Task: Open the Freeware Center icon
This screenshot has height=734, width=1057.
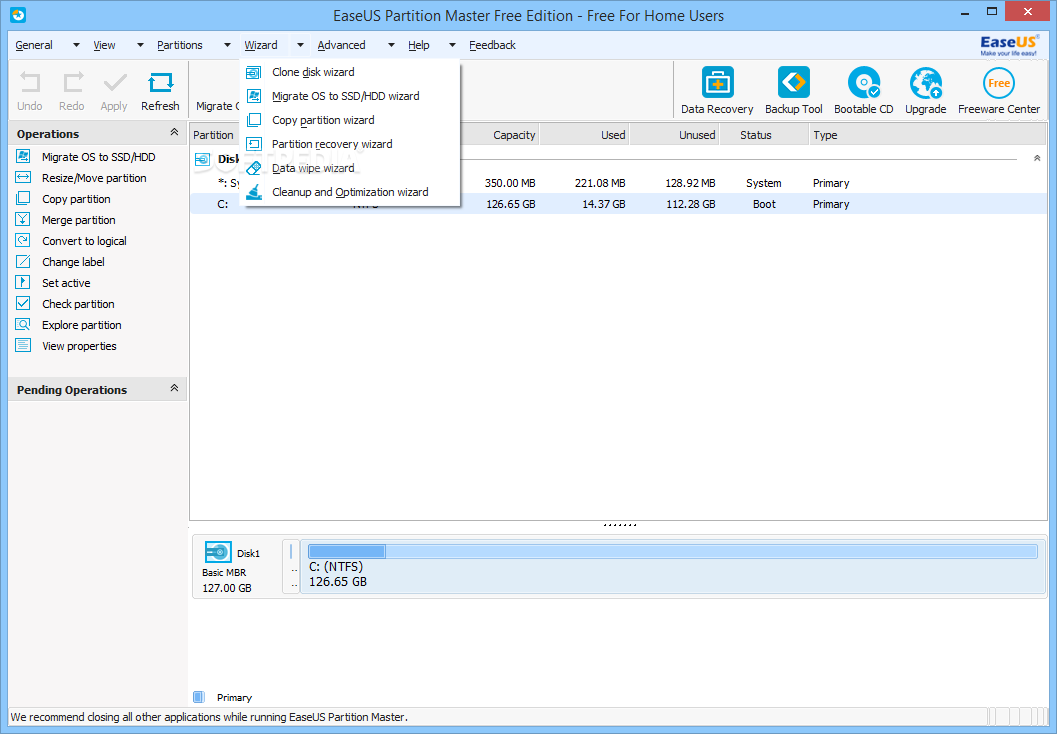Action: (x=998, y=83)
